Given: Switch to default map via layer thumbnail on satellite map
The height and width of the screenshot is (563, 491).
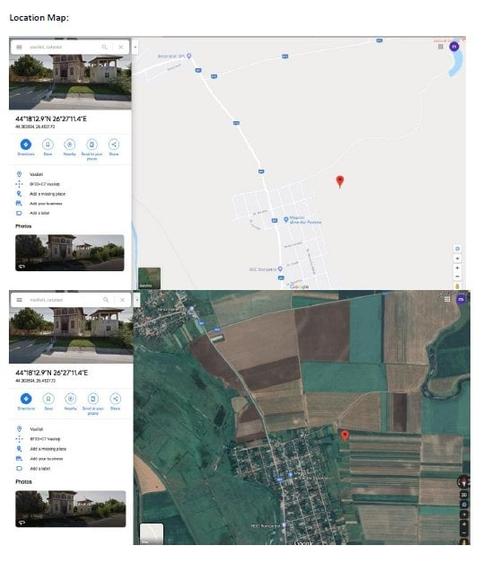Looking at the screenshot, I should [152, 534].
